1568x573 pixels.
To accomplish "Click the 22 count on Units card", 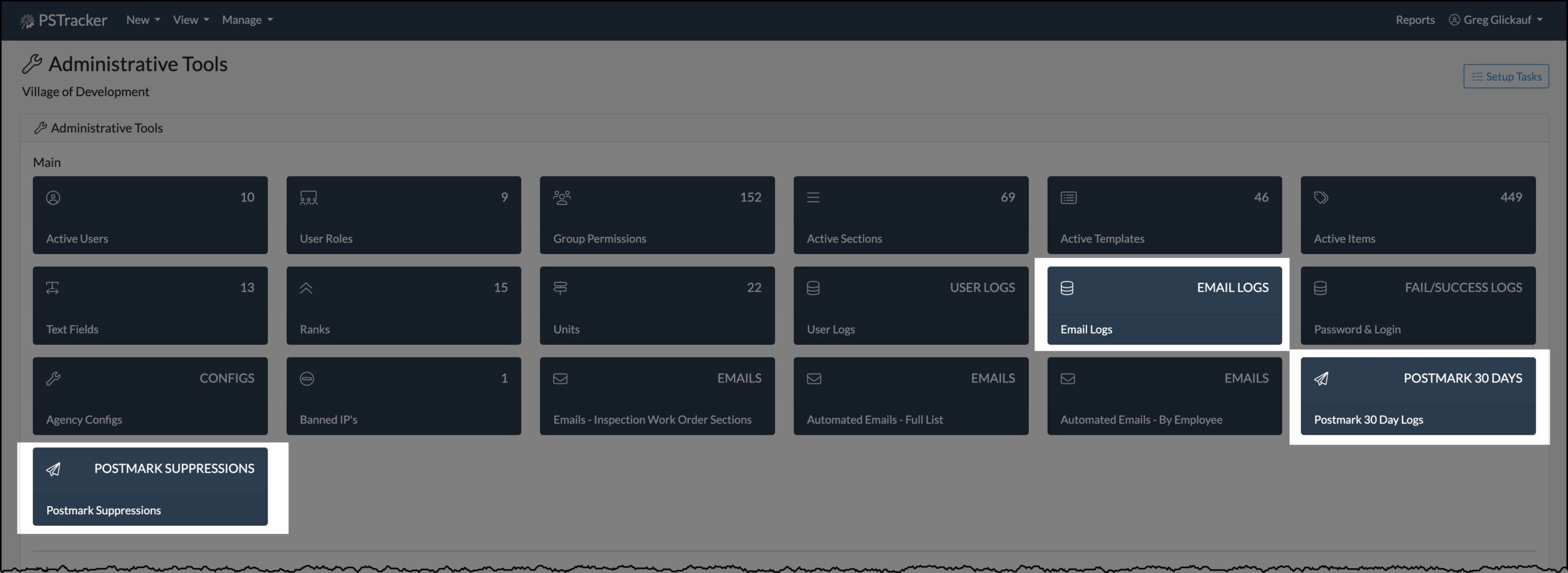I will [754, 288].
